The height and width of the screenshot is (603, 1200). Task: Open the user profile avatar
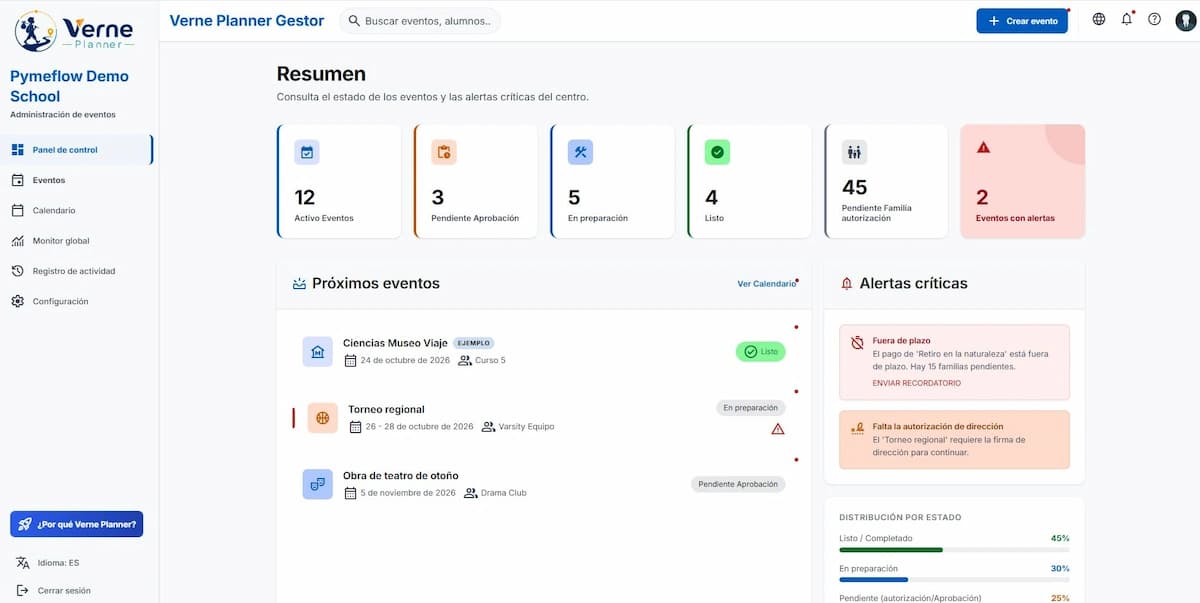coord(1185,20)
